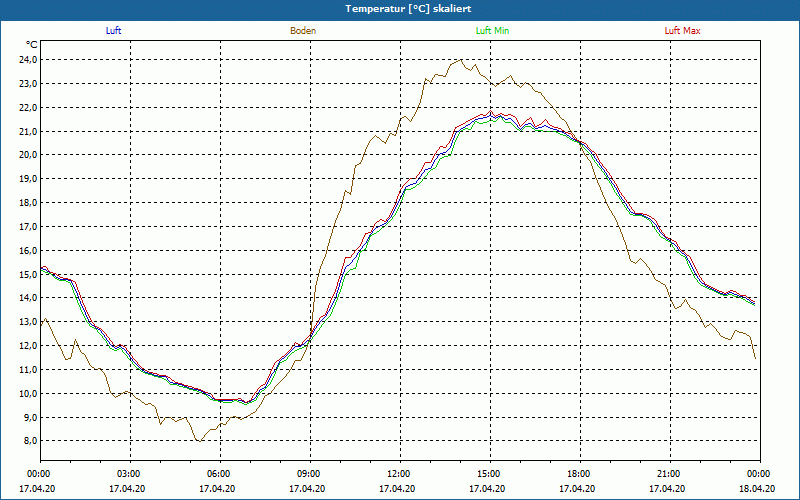
Task: Click the 09:00 time axis label
Action: click(307, 474)
